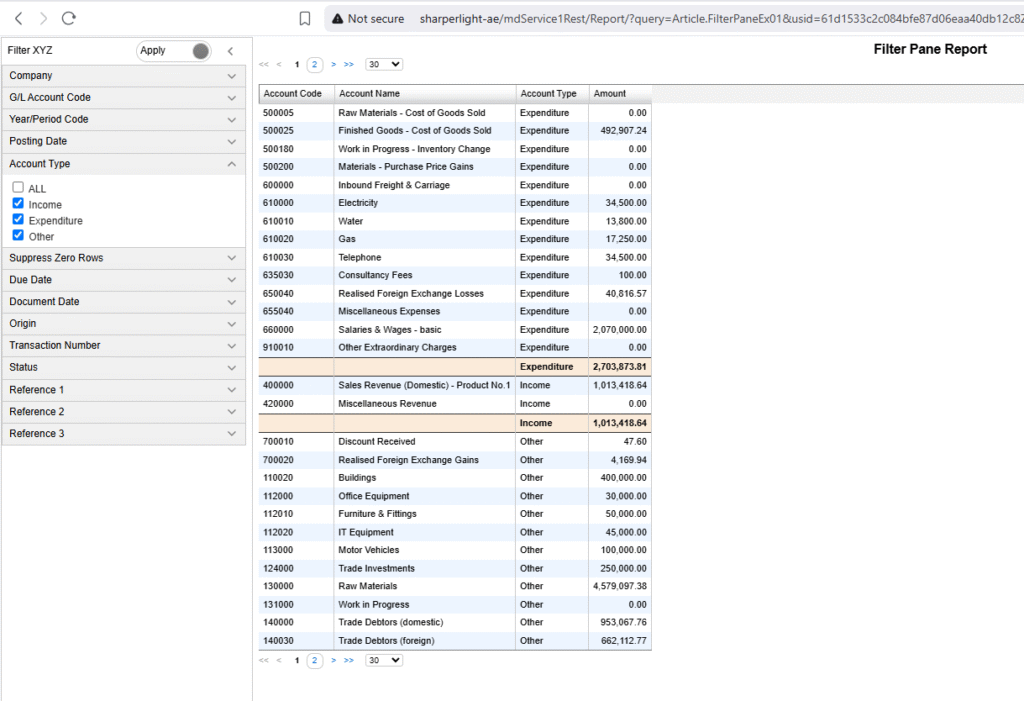This screenshot has height=701, width=1024.
Task: Expand the Reference 3 filter
Action: coord(124,434)
